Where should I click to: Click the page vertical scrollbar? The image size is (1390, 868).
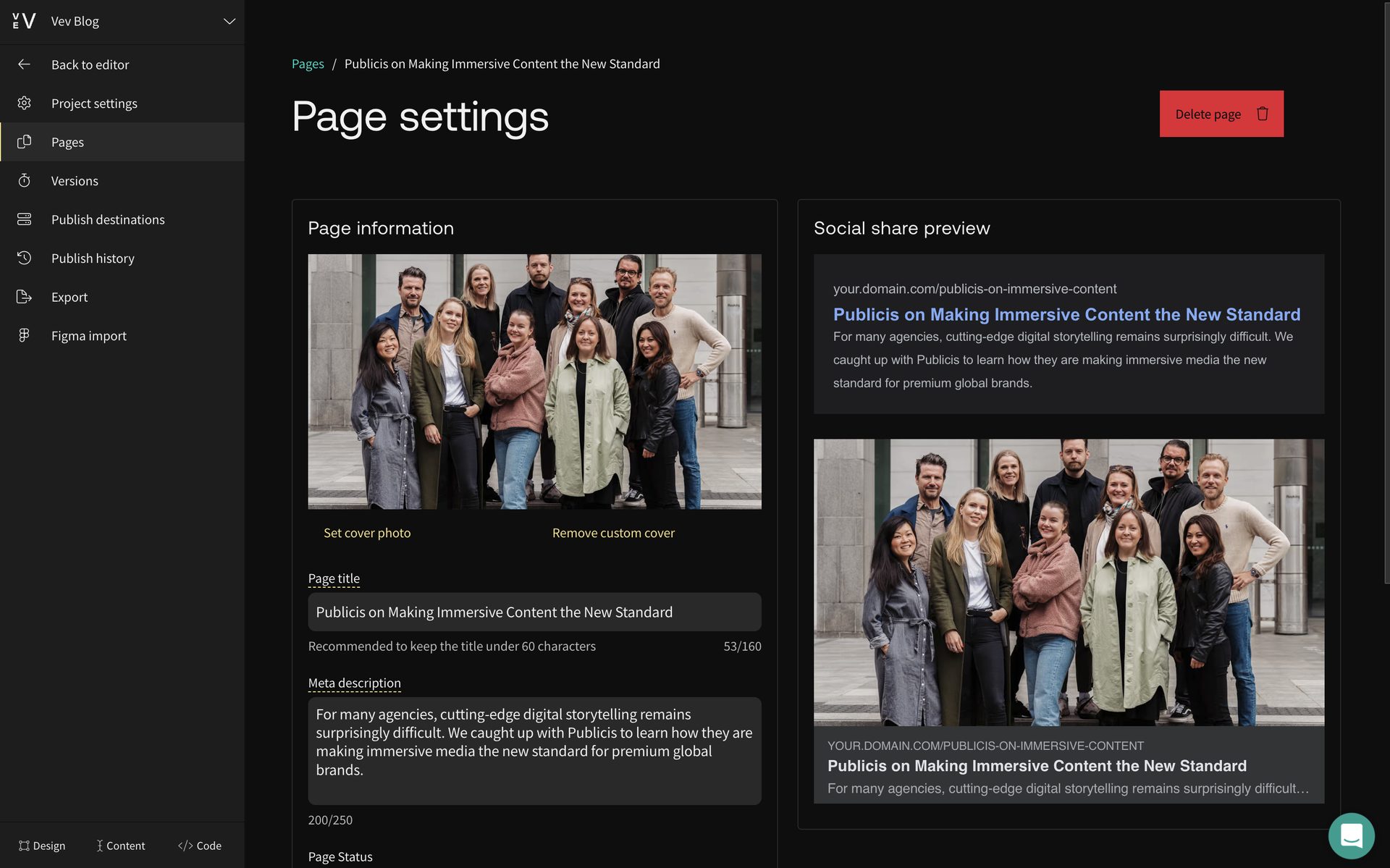pos(1386,292)
